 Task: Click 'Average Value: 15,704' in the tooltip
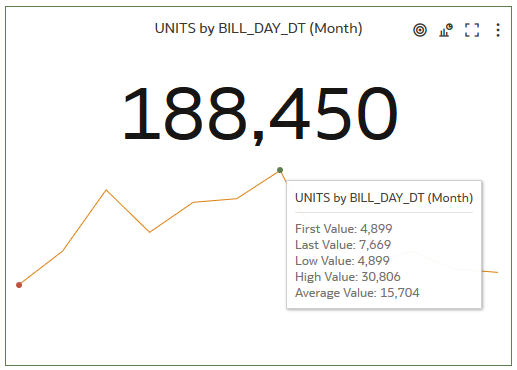click(x=357, y=293)
